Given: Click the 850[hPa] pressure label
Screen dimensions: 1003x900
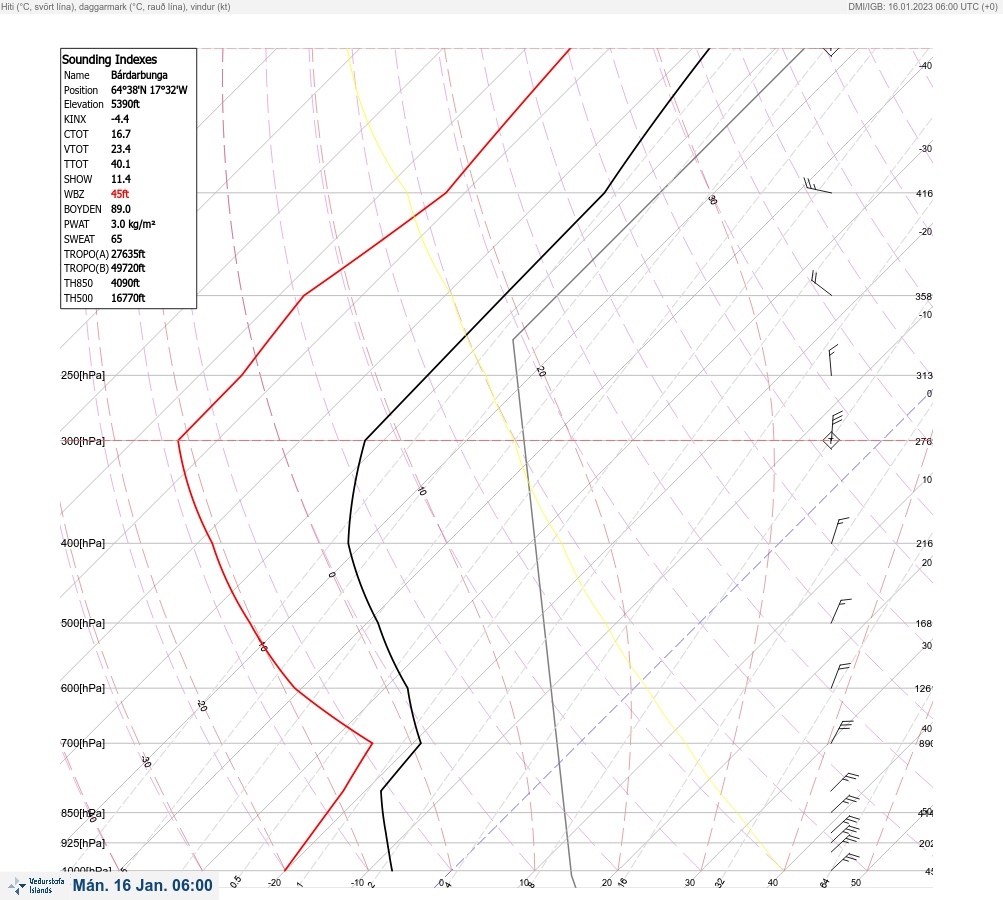Looking at the screenshot, I should (83, 813).
